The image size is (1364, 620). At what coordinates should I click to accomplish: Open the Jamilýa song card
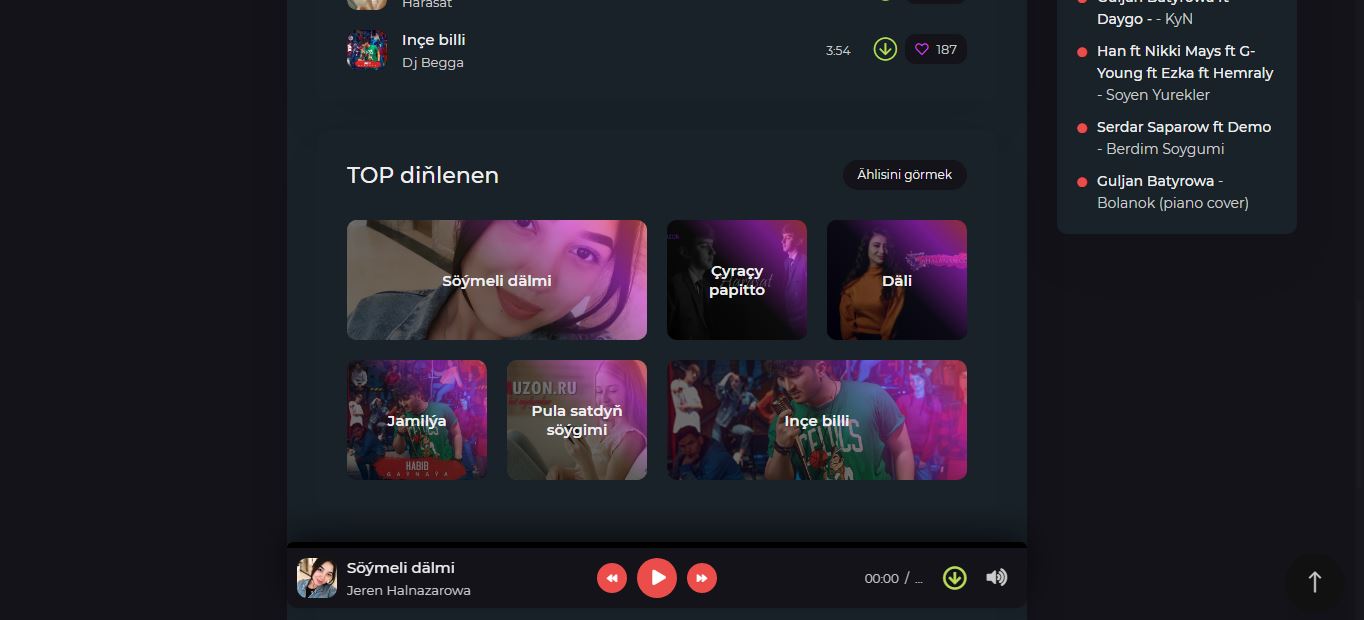pyautogui.click(x=417, y=420)
